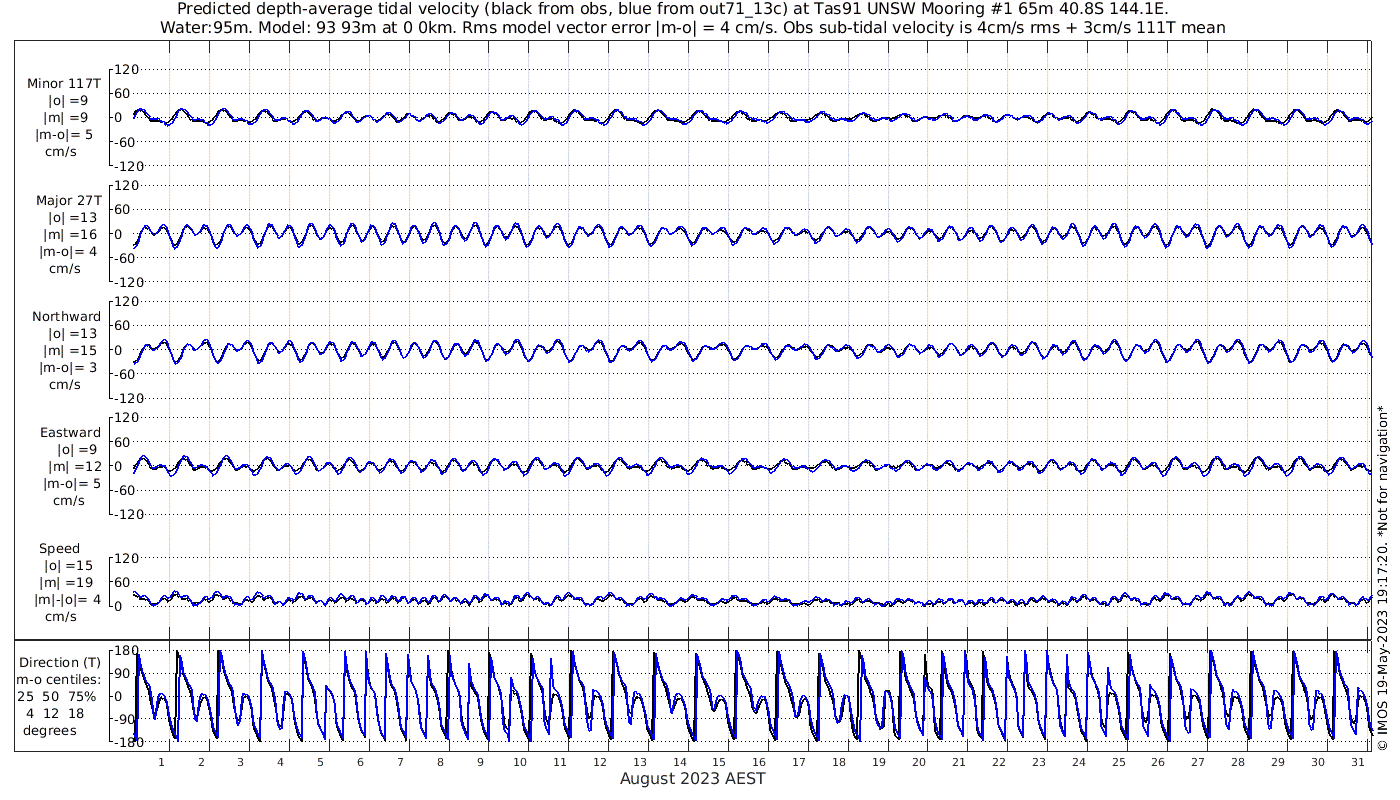Click the '120' tick of the Minor 117T axis

coord(125,69)
